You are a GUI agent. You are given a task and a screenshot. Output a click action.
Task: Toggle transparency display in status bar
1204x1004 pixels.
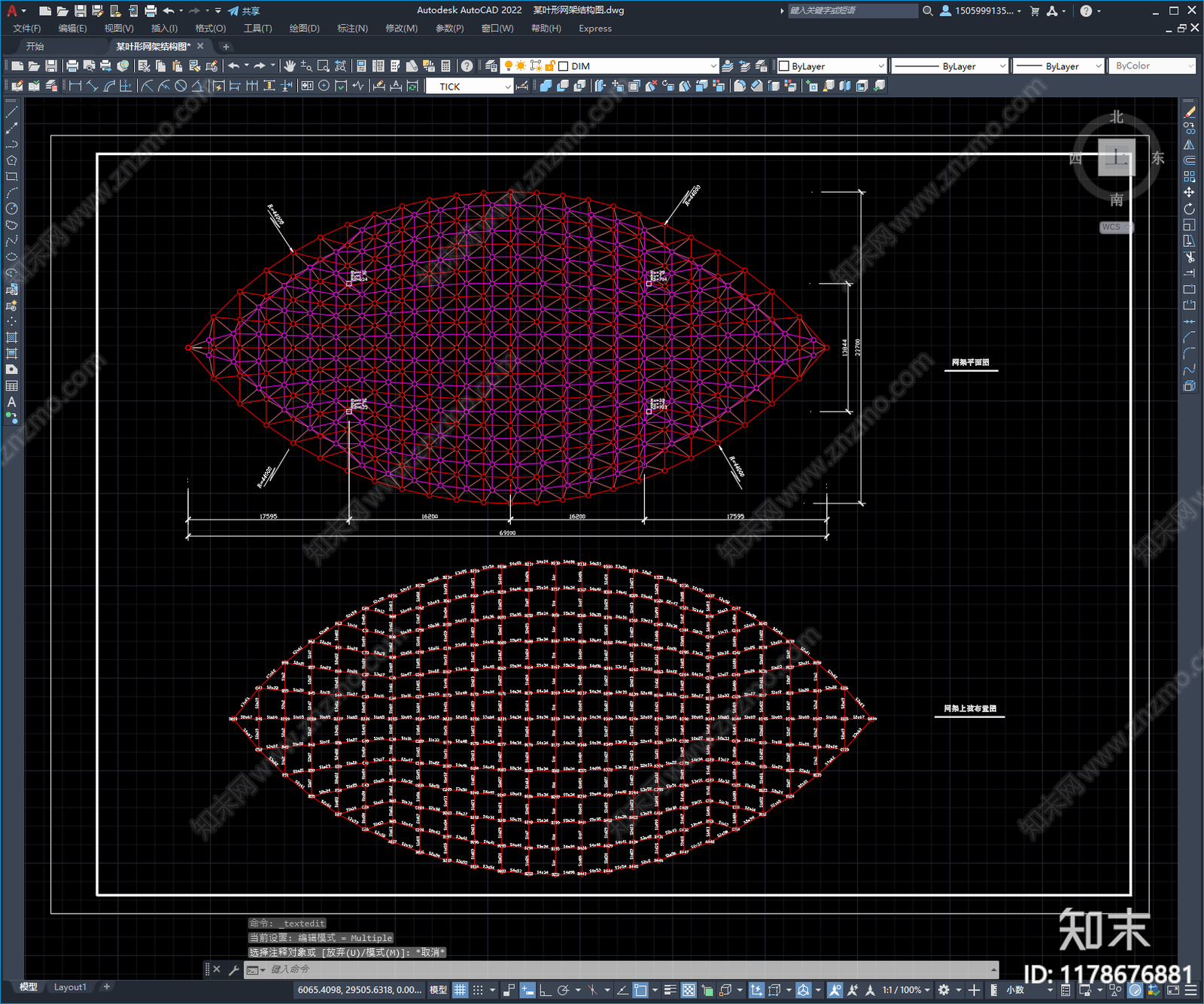click(x=688, y=990)
